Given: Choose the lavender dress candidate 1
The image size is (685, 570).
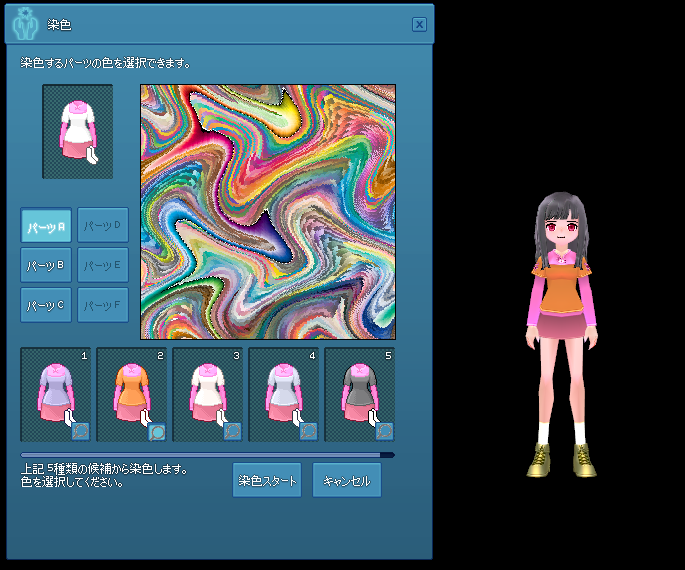Looking at the screenshot, I should (x=55, y=394).
